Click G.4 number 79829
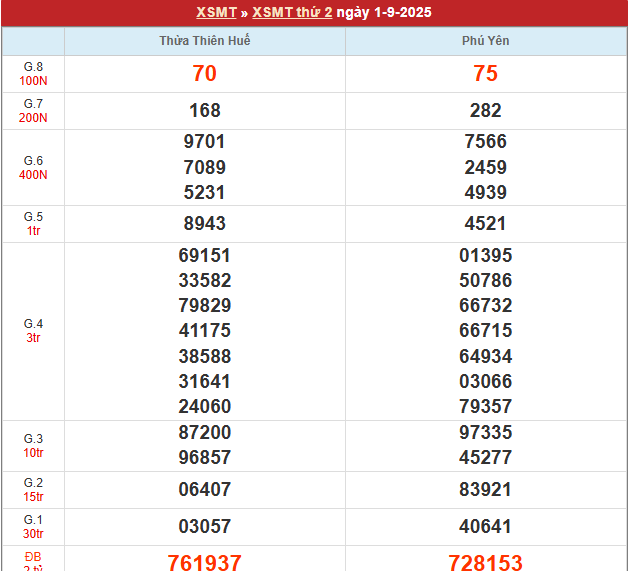Screen dimensions: 629x571 (x=205, y=306)
